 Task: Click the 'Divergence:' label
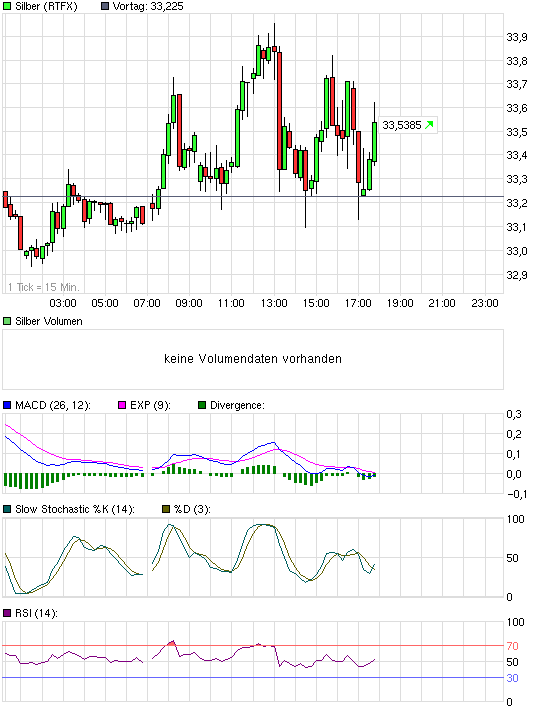237,405
